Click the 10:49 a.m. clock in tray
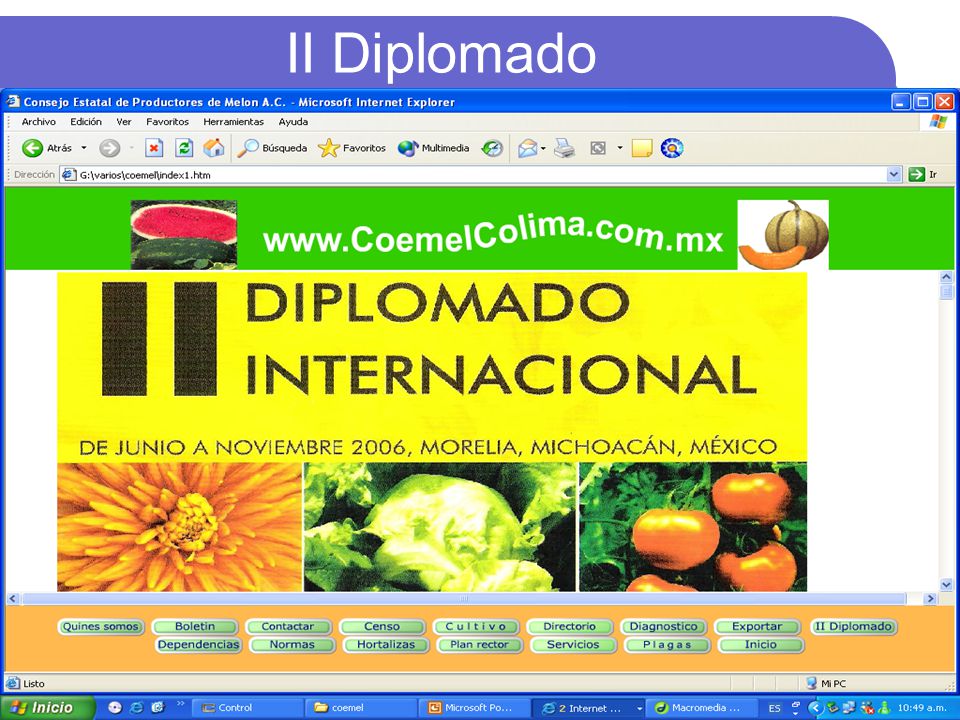The image size is (960, 720). pyautogui.click(x=921, y=708)
